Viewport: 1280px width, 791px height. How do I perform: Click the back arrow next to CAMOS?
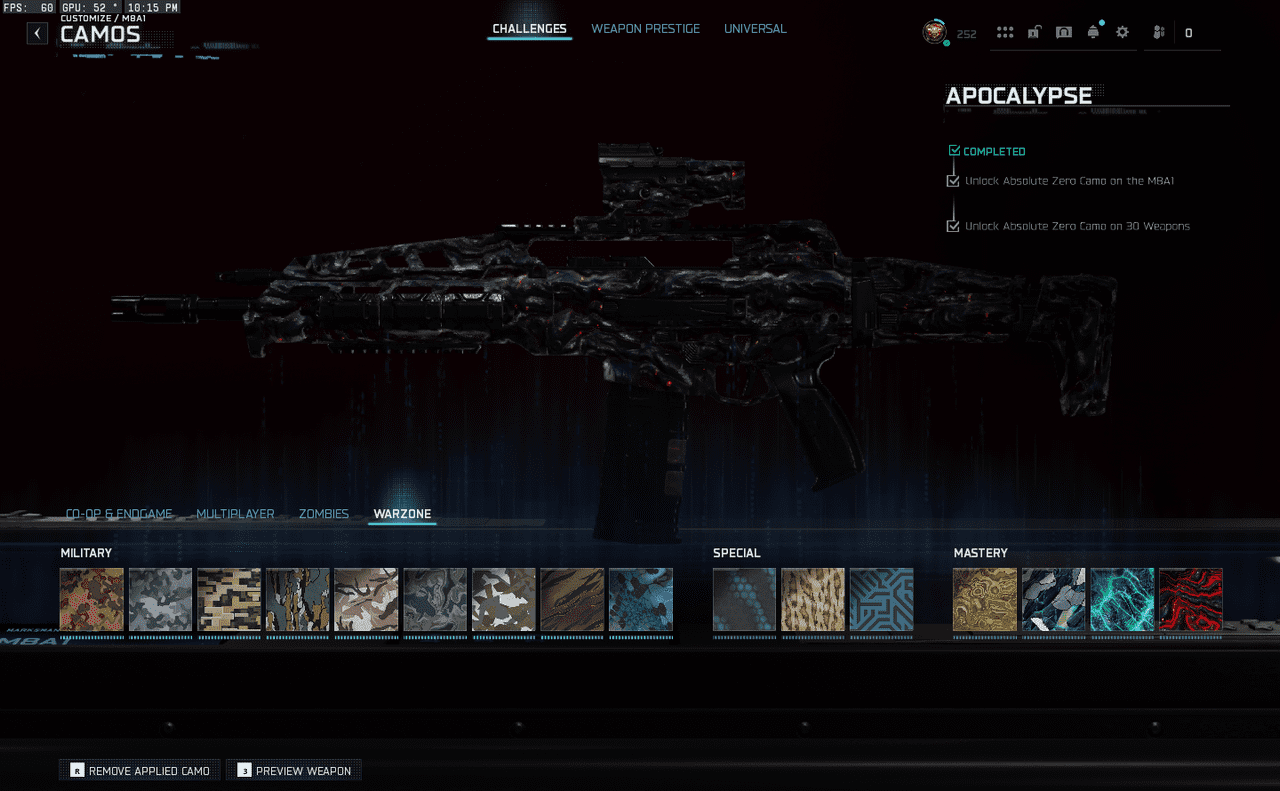(x=37, y=33)
